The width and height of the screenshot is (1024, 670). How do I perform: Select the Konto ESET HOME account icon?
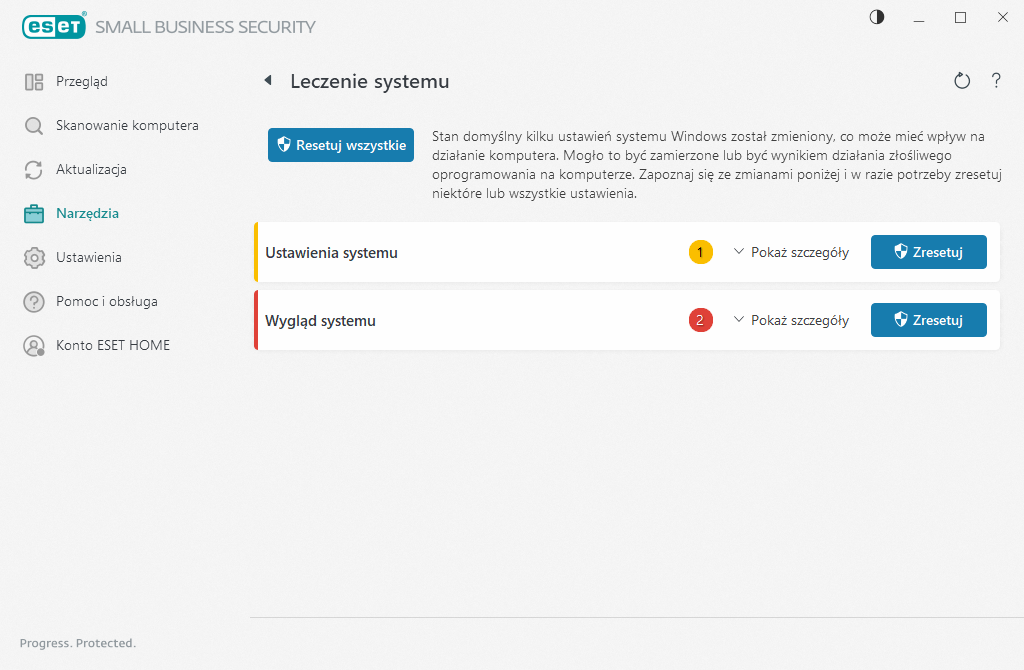(x=33, y=345)
